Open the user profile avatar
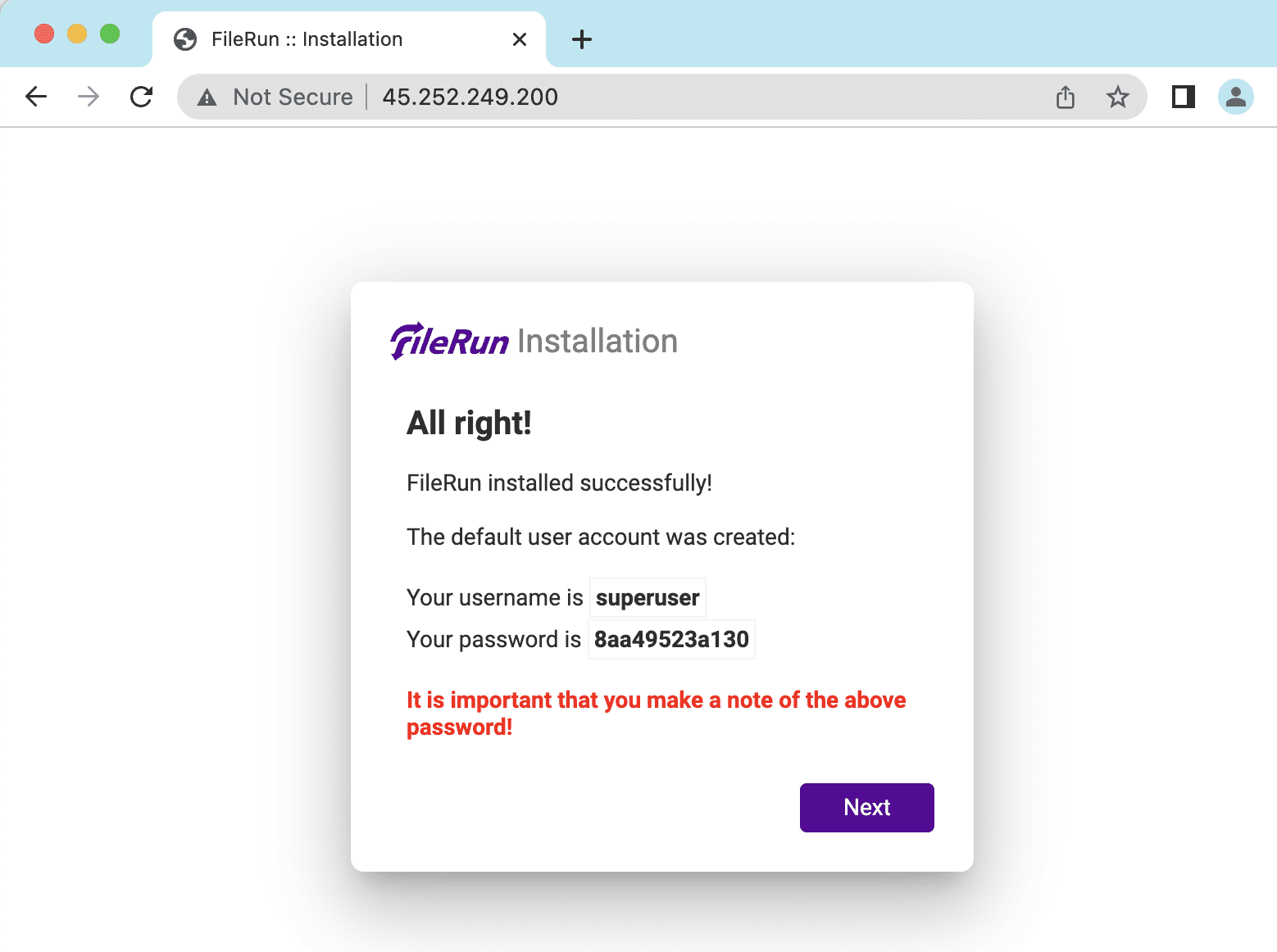 1235,97
